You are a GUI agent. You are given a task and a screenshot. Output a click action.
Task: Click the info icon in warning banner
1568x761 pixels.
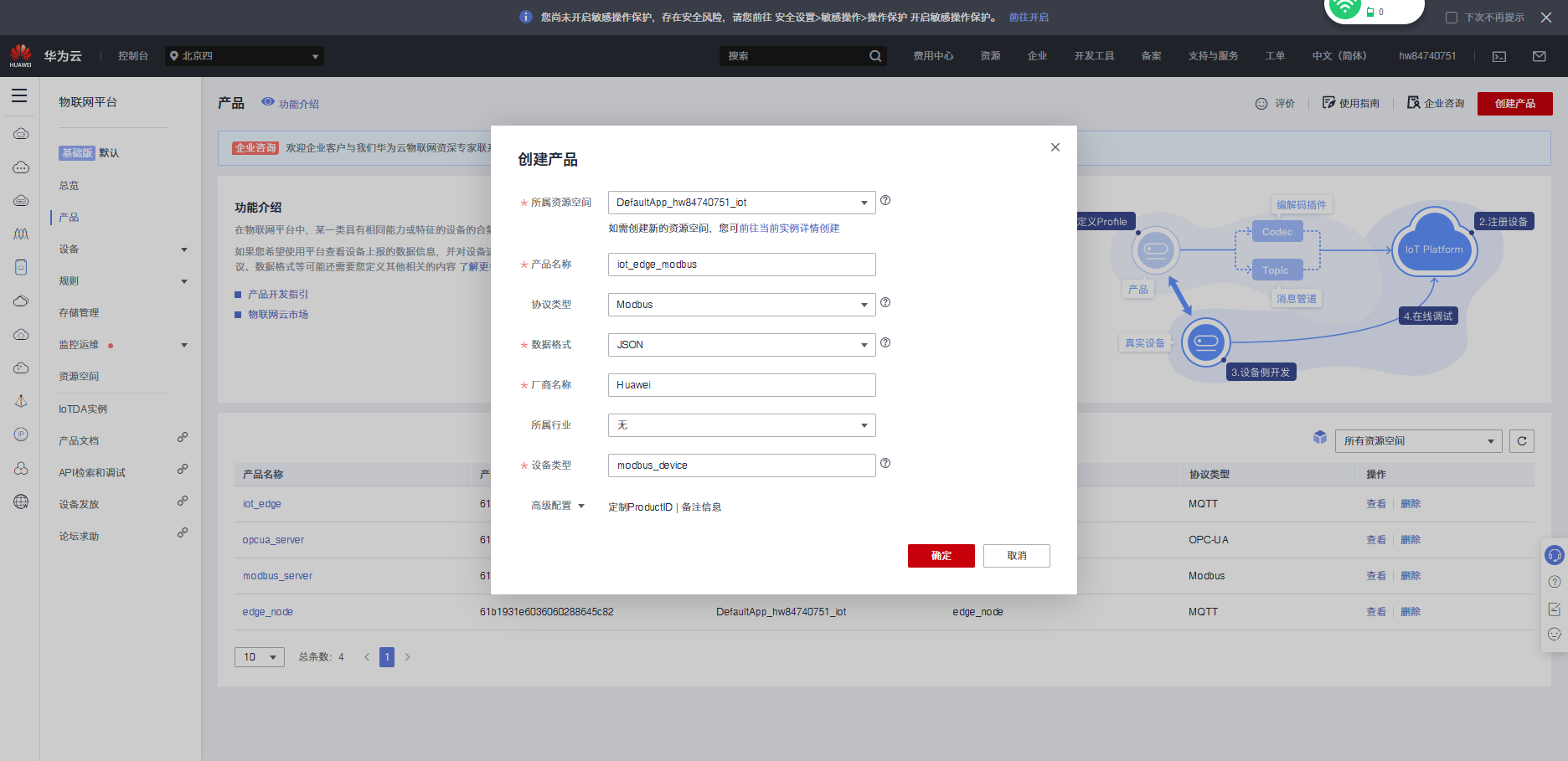(x=526, y=17)
